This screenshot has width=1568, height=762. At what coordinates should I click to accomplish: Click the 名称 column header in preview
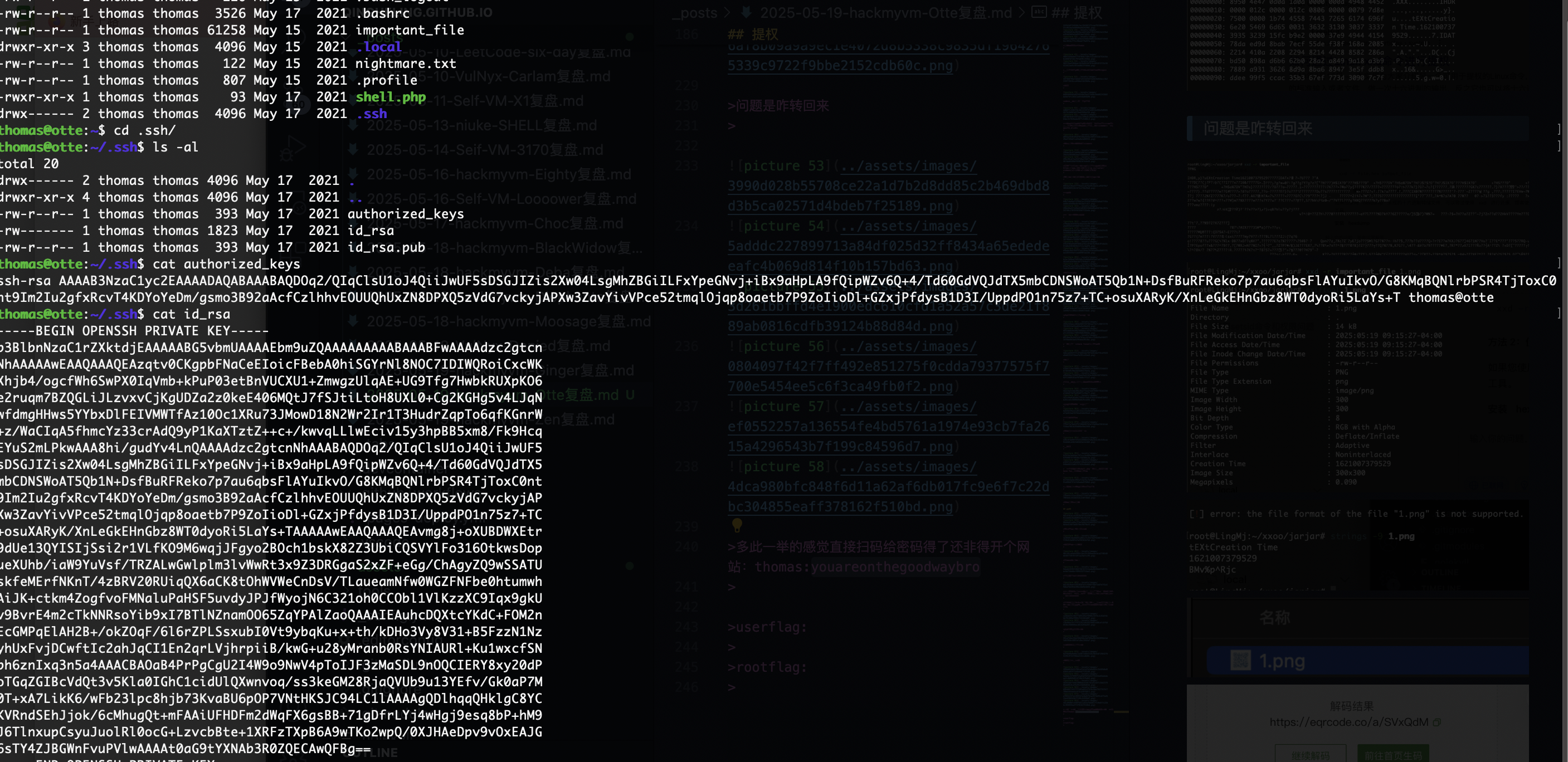click(1275, 618)
